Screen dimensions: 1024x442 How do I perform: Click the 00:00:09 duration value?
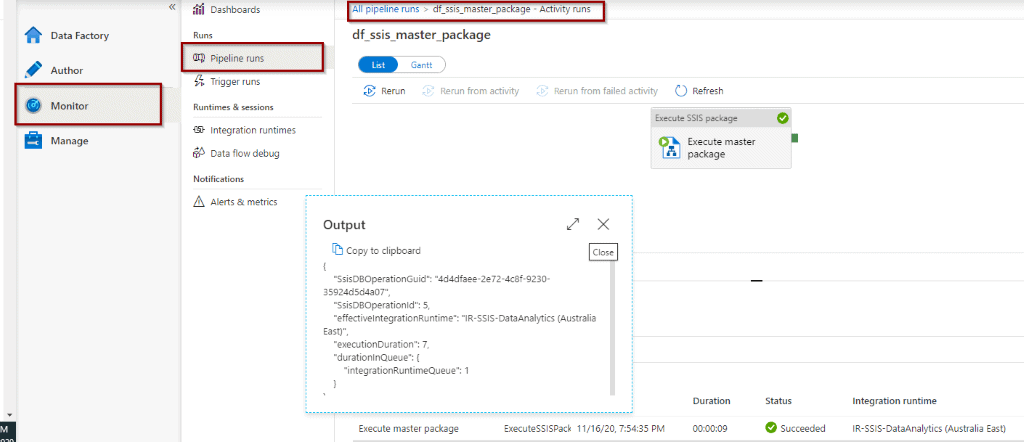click(x=710, y=428)
